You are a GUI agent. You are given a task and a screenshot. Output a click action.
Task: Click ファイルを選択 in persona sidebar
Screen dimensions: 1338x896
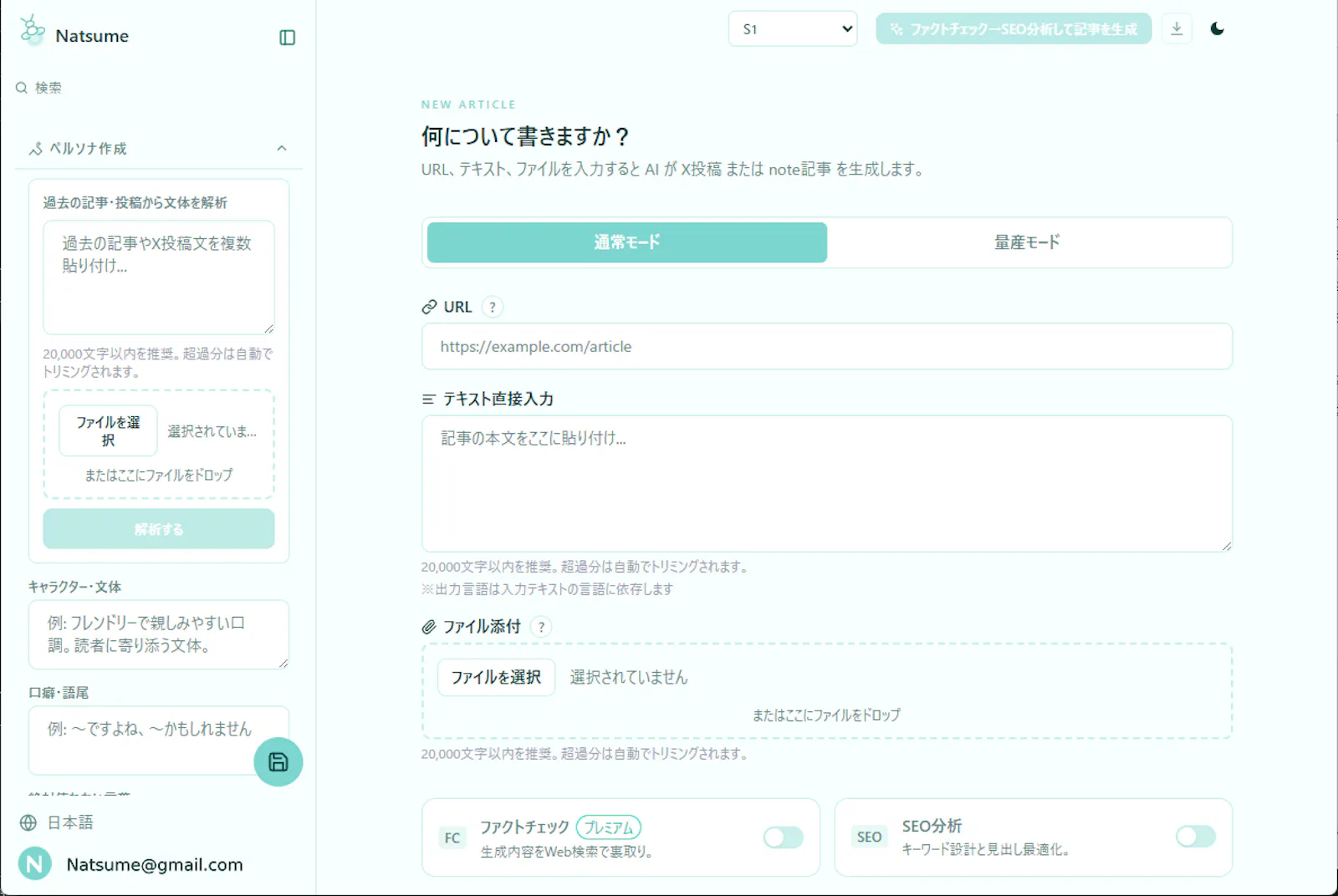tap(108, 431)
